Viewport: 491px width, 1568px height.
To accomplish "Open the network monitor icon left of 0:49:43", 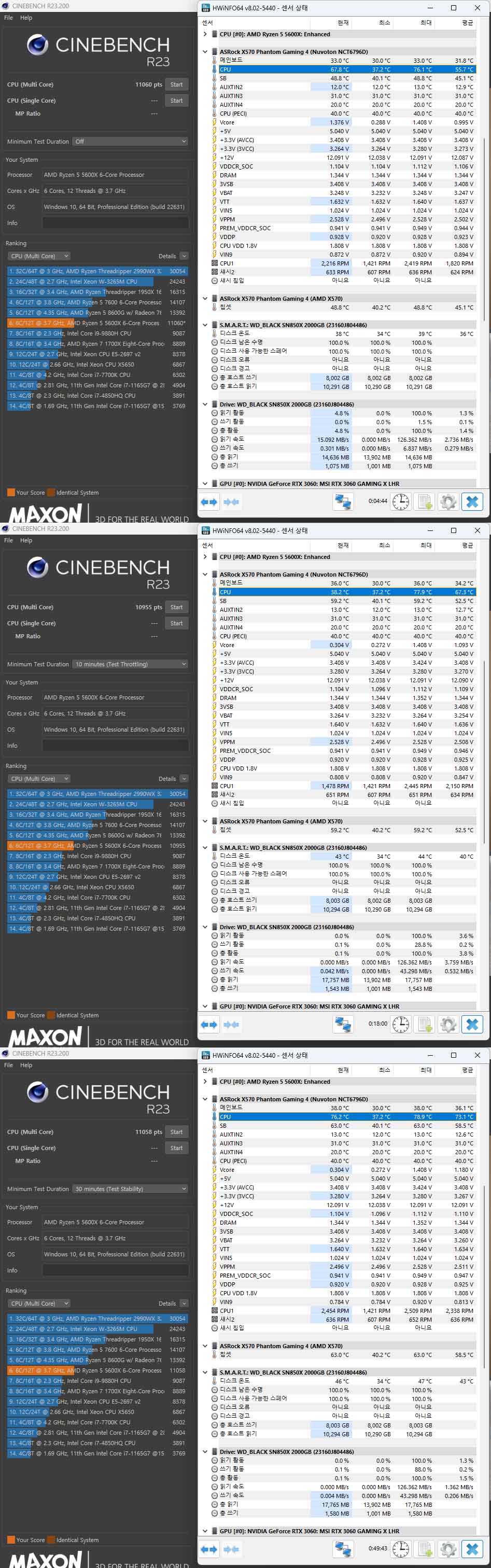I will click(343, 1549).
